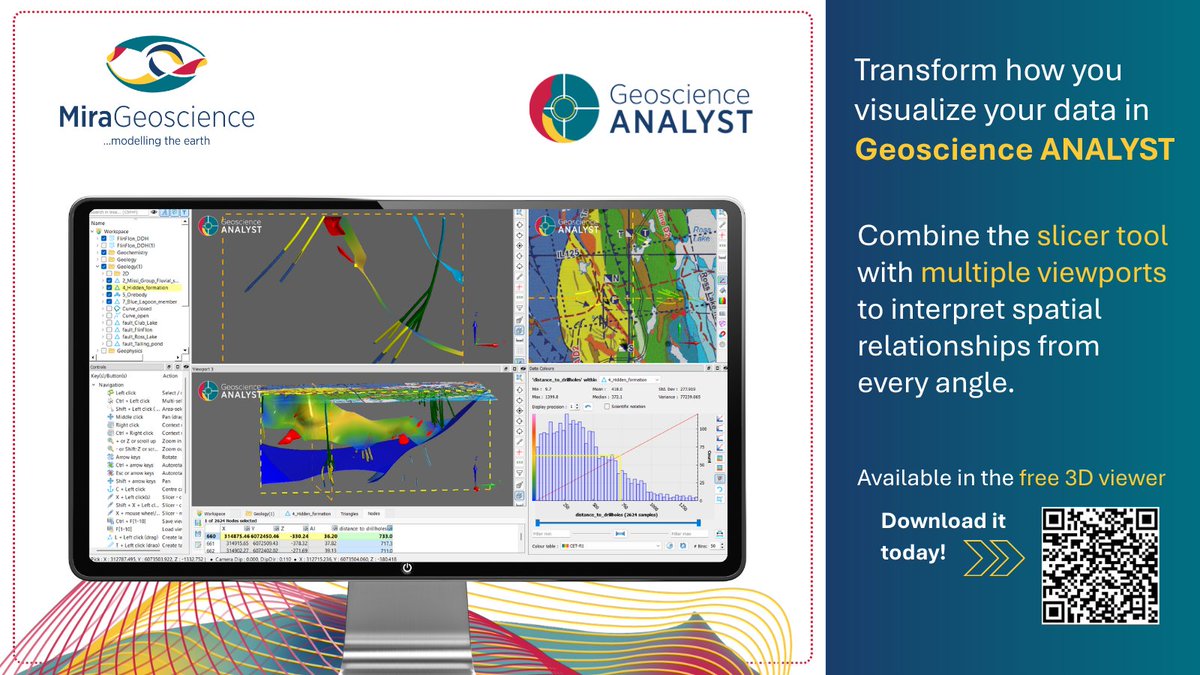Click the funnel filter icon in Viewport 3 toolbar
Viewport: 1200px width, 675px height.
point(520,473)
